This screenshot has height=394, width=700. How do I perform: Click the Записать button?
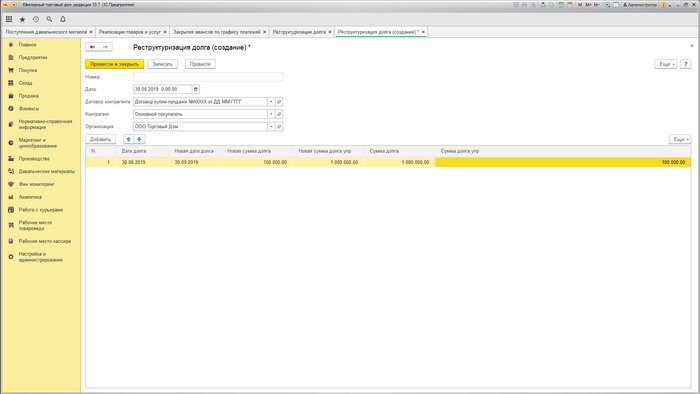pyautogui.click(x=162, y=64)
